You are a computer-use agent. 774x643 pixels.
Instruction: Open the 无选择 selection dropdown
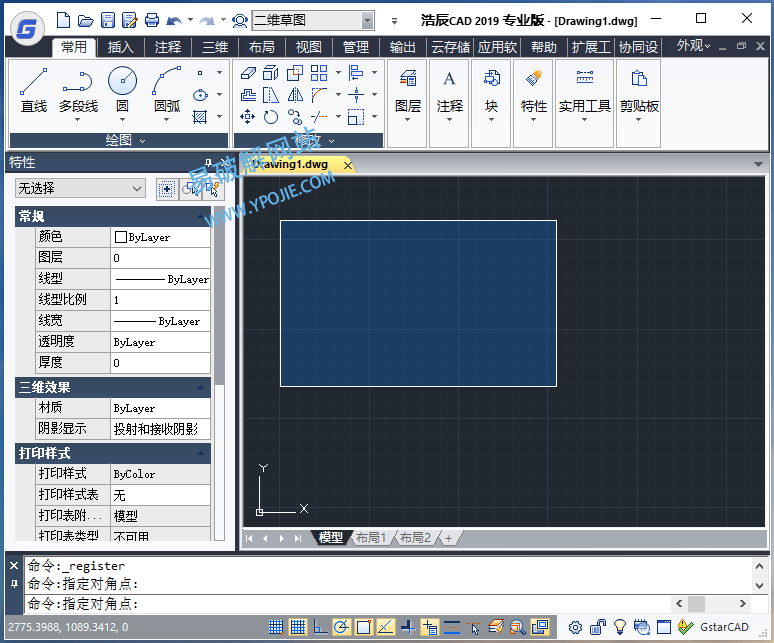(x=81, y=188)
